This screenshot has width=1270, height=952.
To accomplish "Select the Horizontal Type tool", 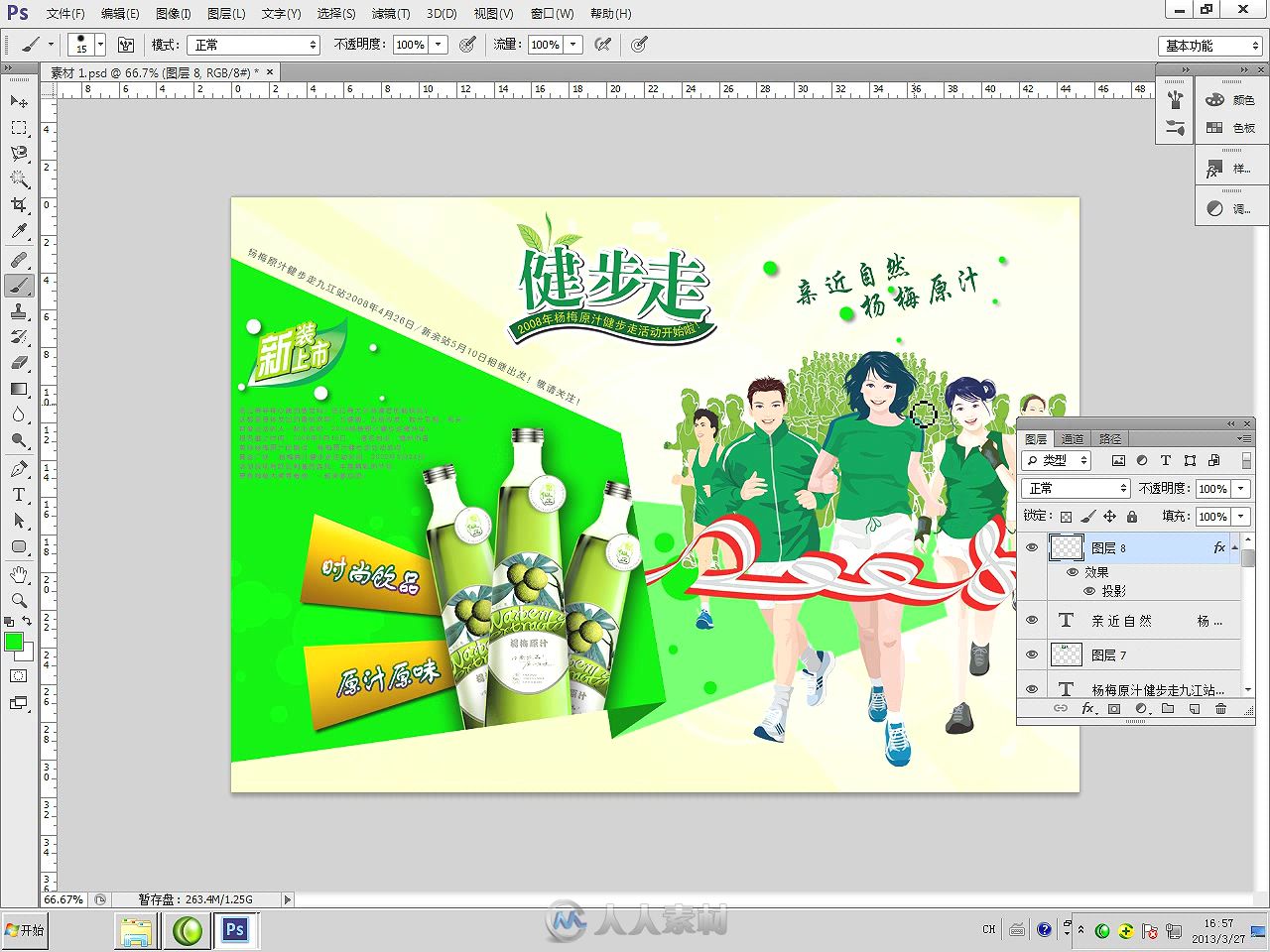I will pos(19,495).
